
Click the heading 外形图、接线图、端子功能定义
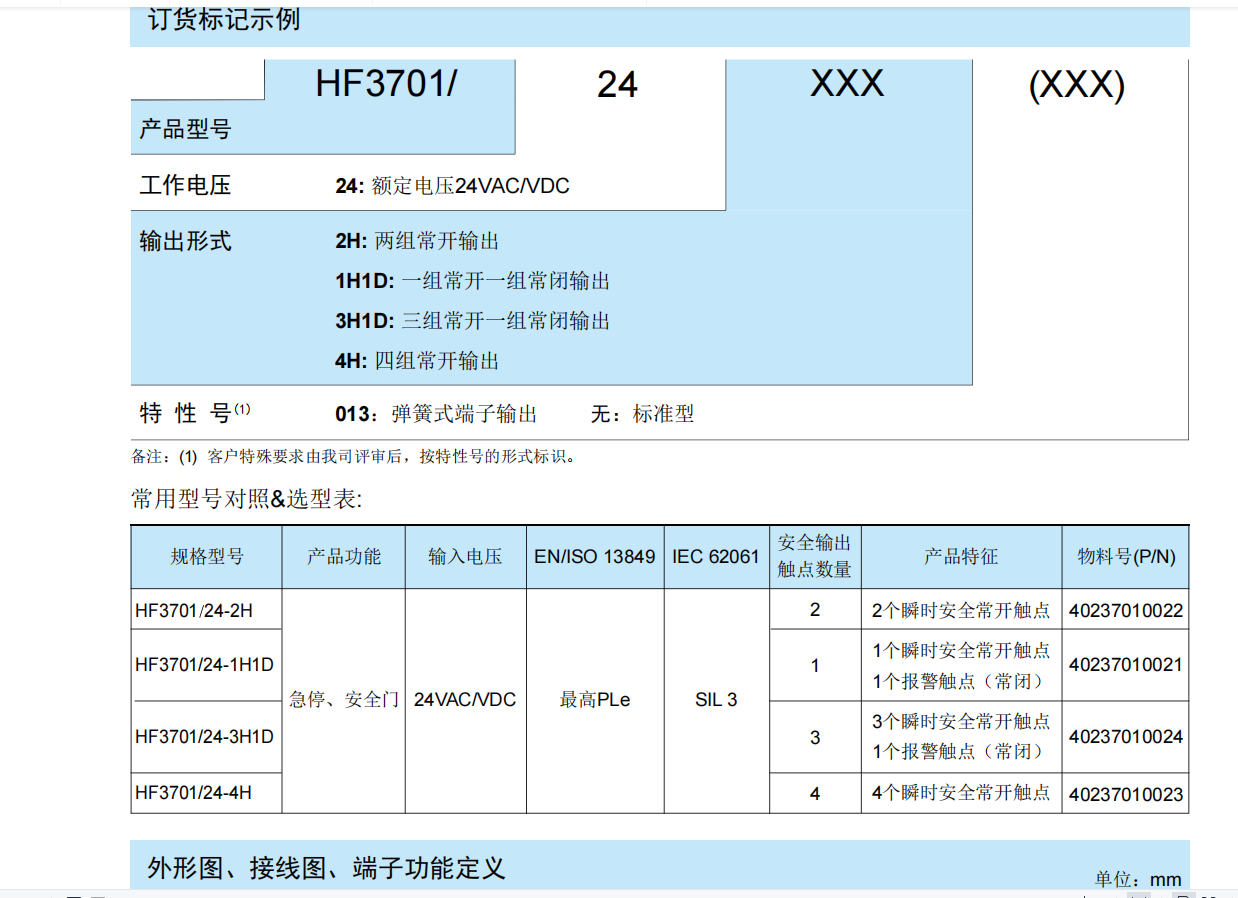(x=327, y=867)
